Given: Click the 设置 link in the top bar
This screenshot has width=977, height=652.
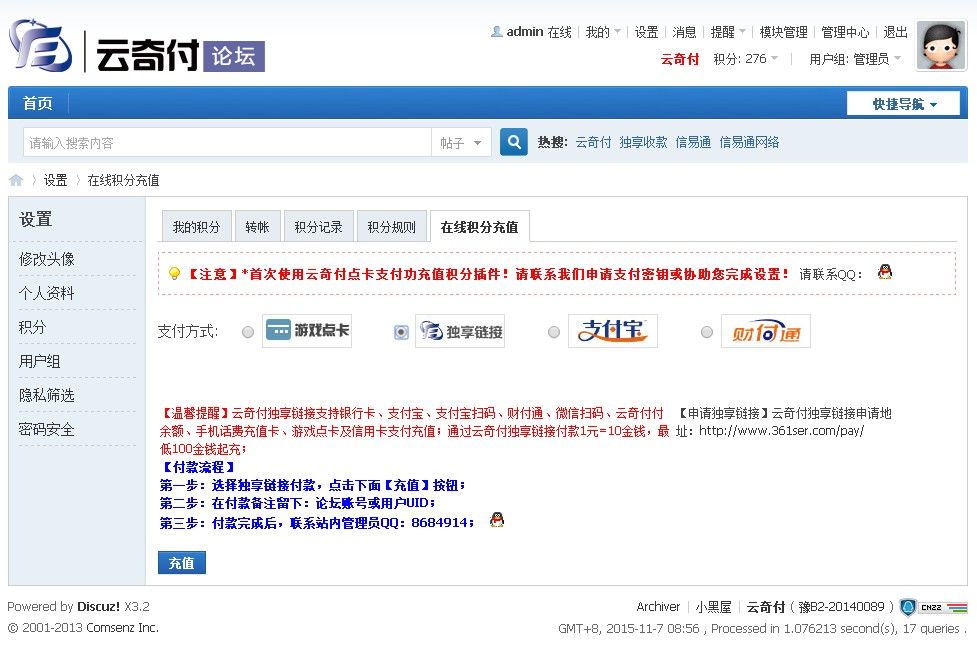Looking at the screenshot, I should [646, 32].
